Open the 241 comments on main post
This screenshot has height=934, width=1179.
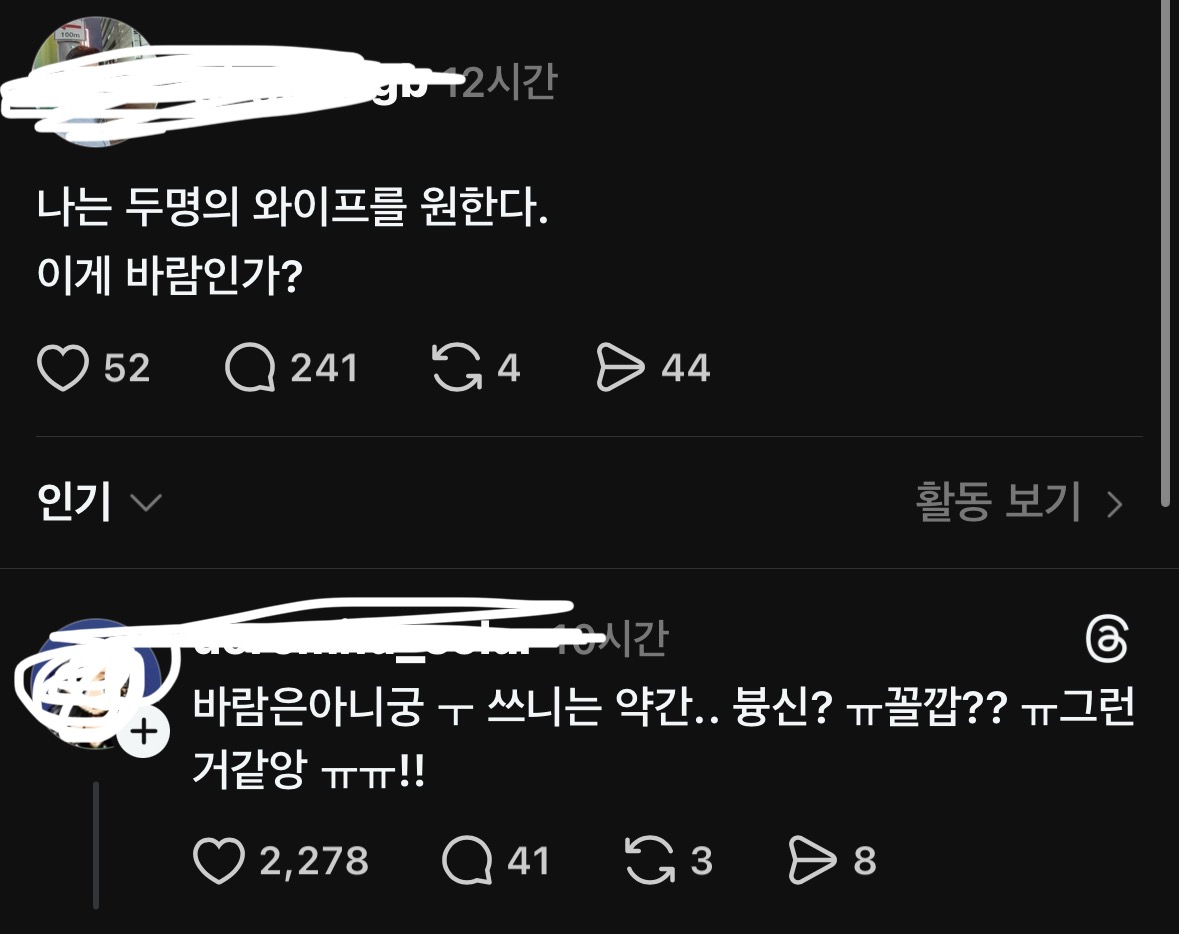[x=250, y=368]
